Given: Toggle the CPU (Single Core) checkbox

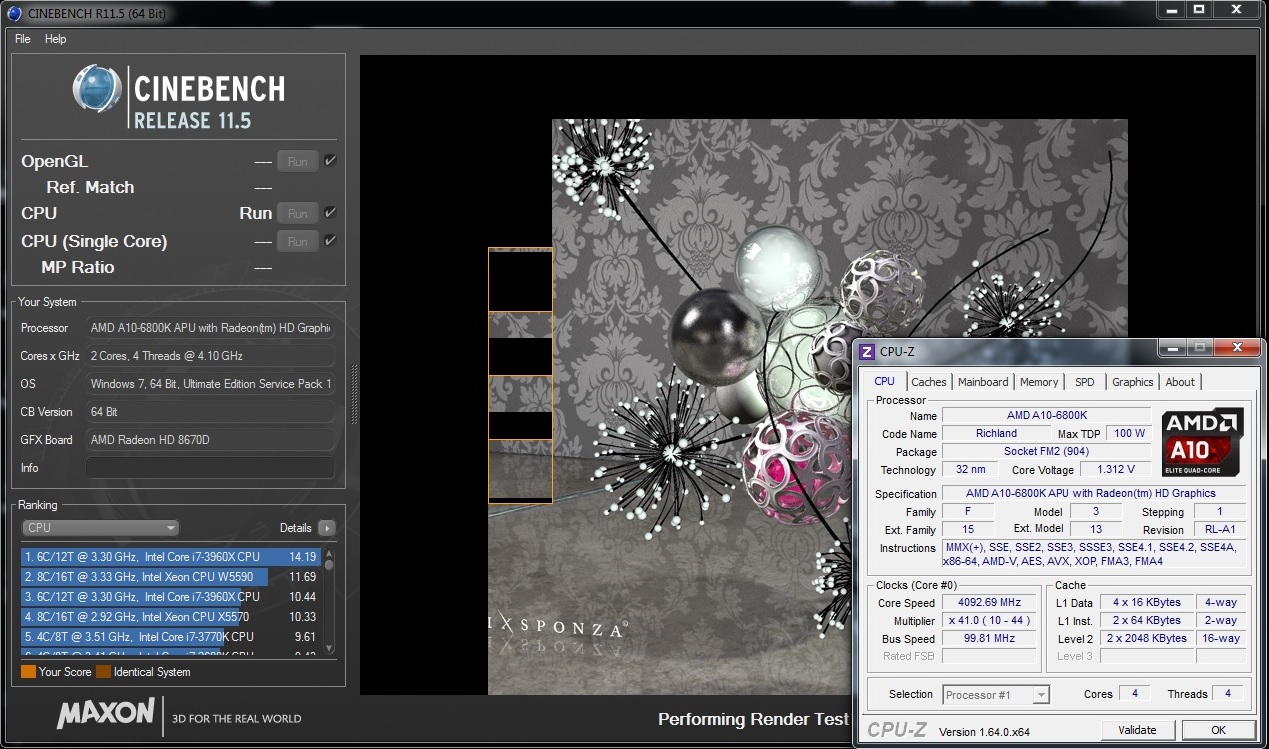Looking at the screenshot, I should 330,240.
